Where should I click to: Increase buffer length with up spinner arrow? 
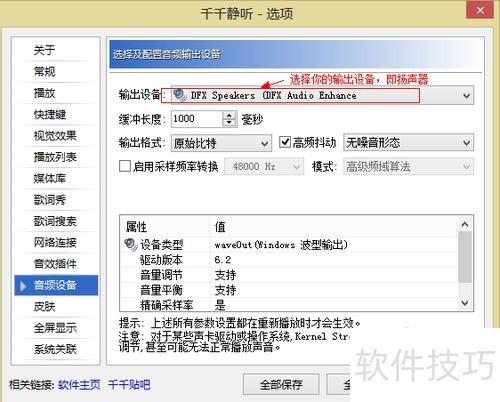pos(229,115)
